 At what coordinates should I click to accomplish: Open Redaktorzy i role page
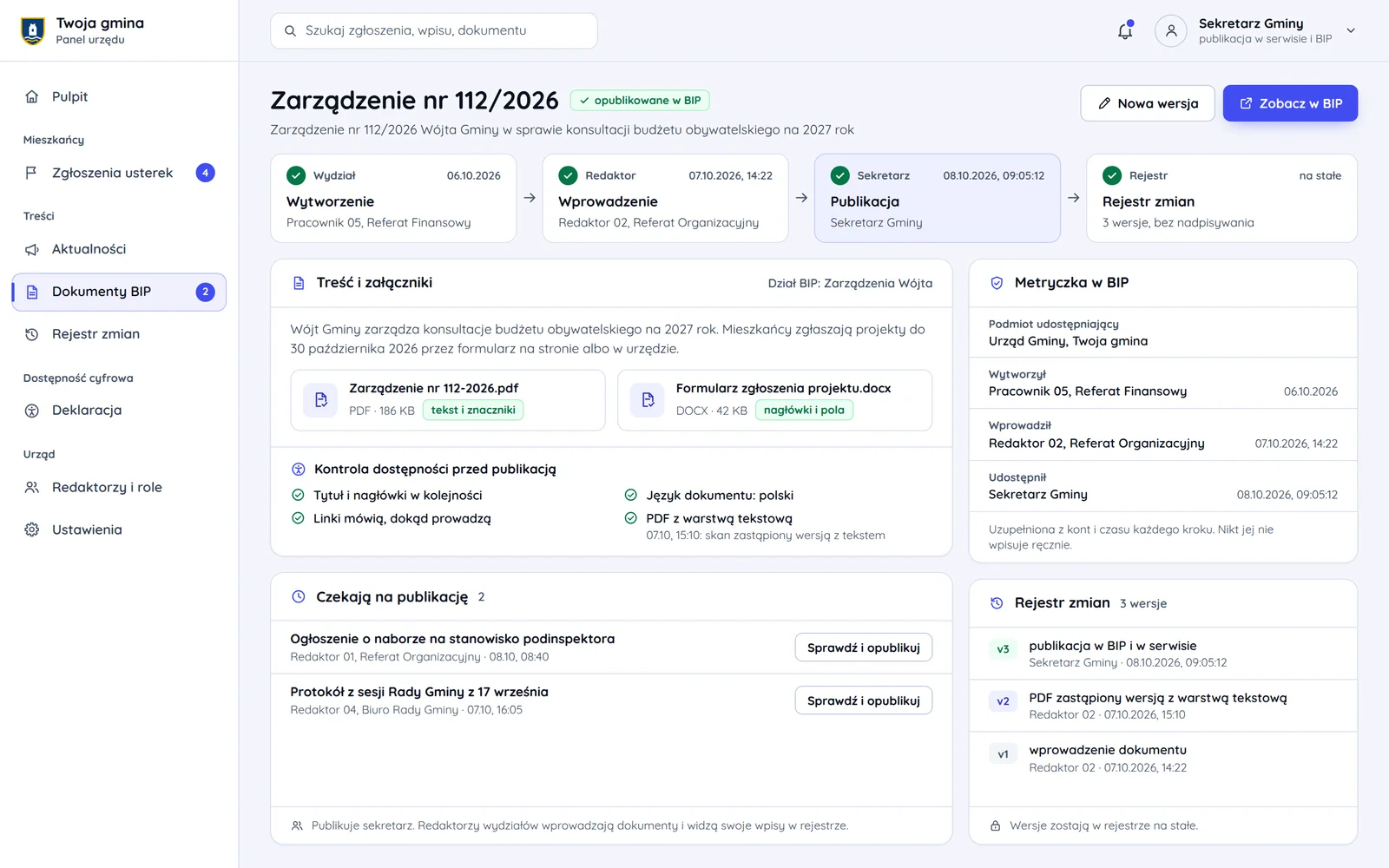pyautogui.click(x=119, y=487)
